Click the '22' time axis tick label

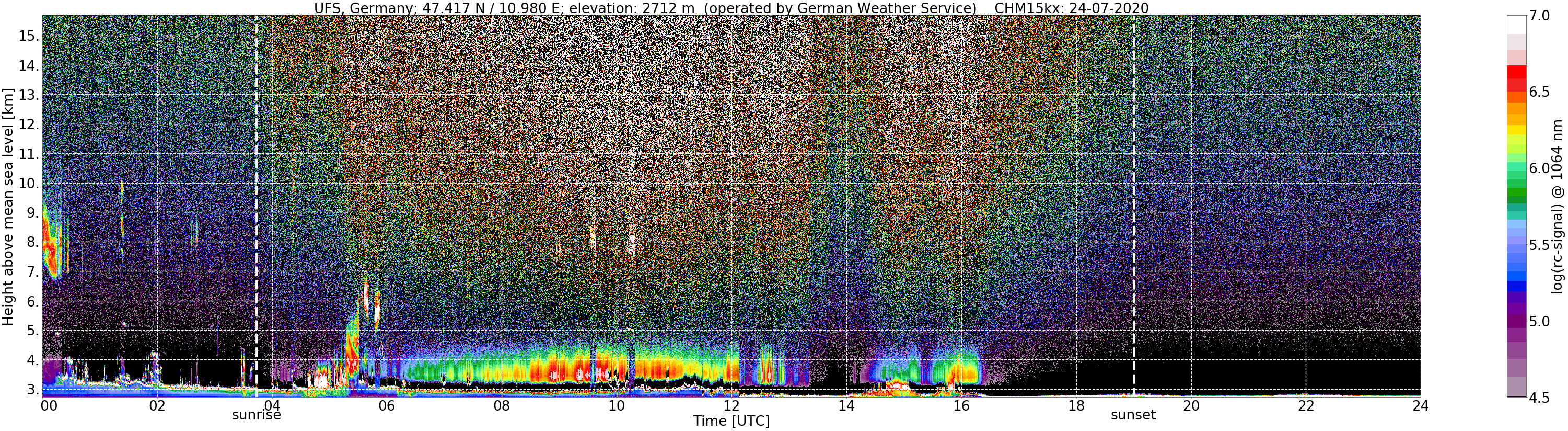(1306, 405)
